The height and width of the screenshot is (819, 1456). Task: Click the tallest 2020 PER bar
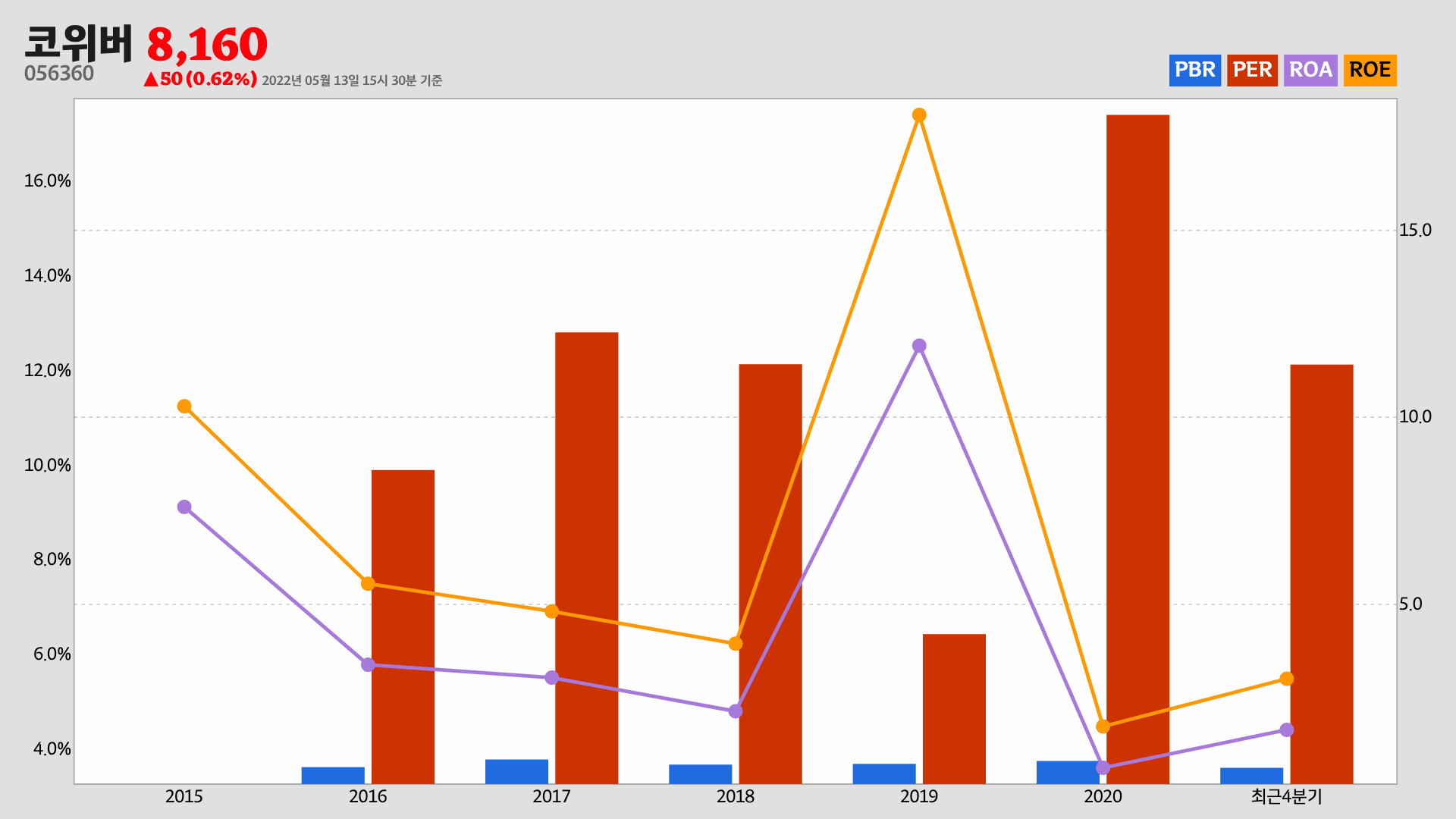[x=1137, y=449]
